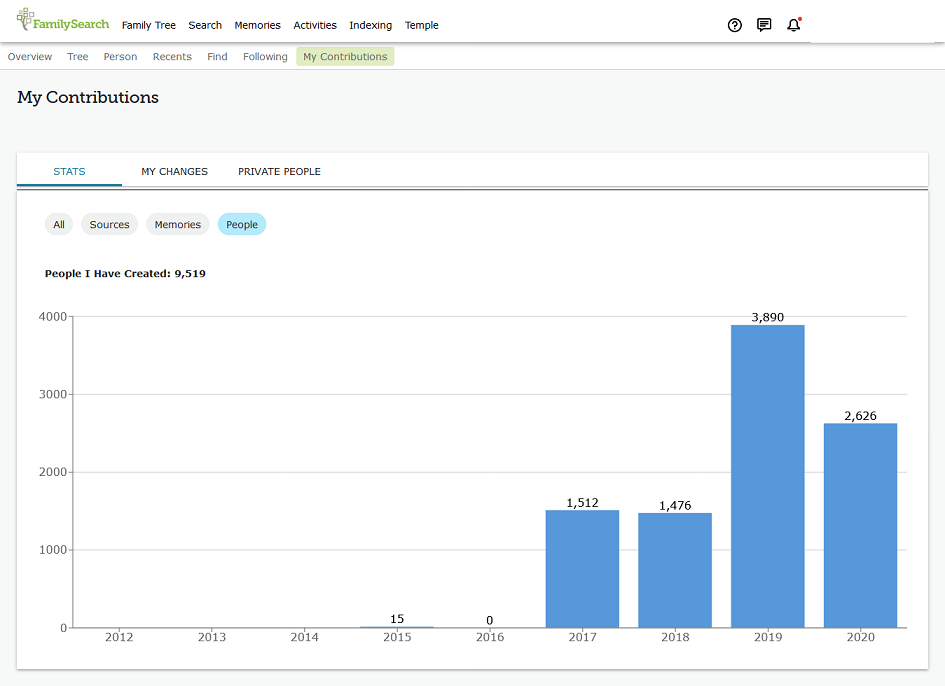
Task: Open the messages chat icon
Action: [764, 25]
